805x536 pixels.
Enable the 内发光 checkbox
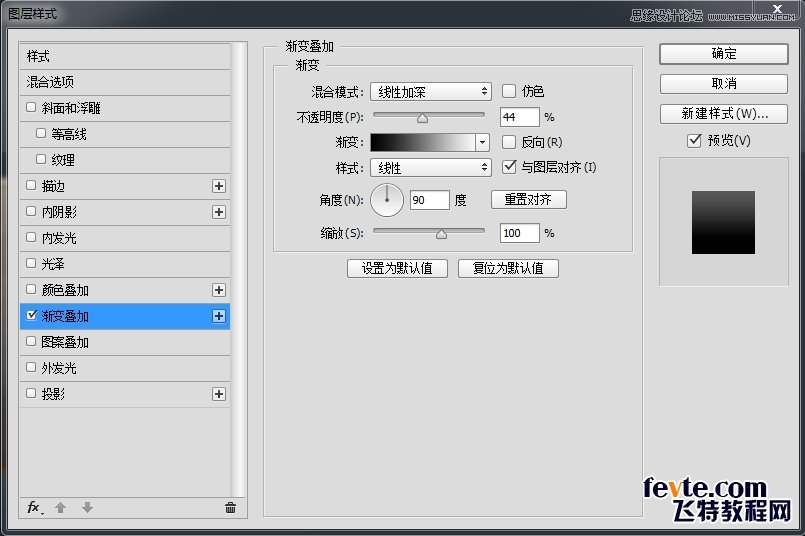point(31,237)
